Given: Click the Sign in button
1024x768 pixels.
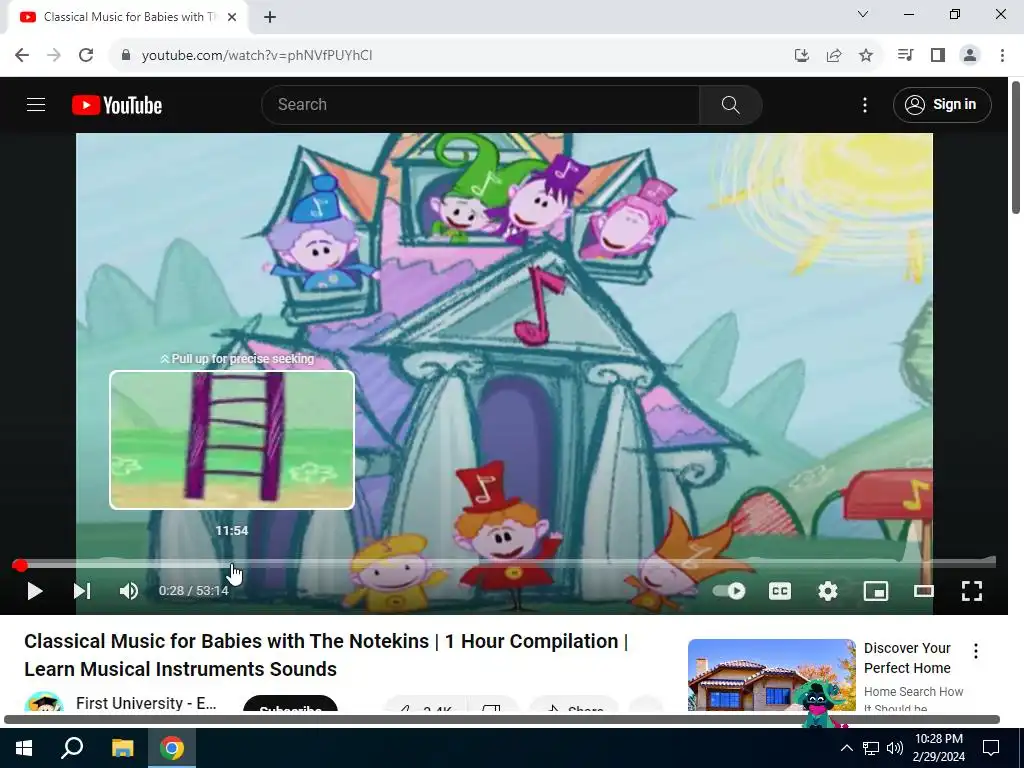Looking at the screenshot, I should pyautogui.click(x=942, y=104).
